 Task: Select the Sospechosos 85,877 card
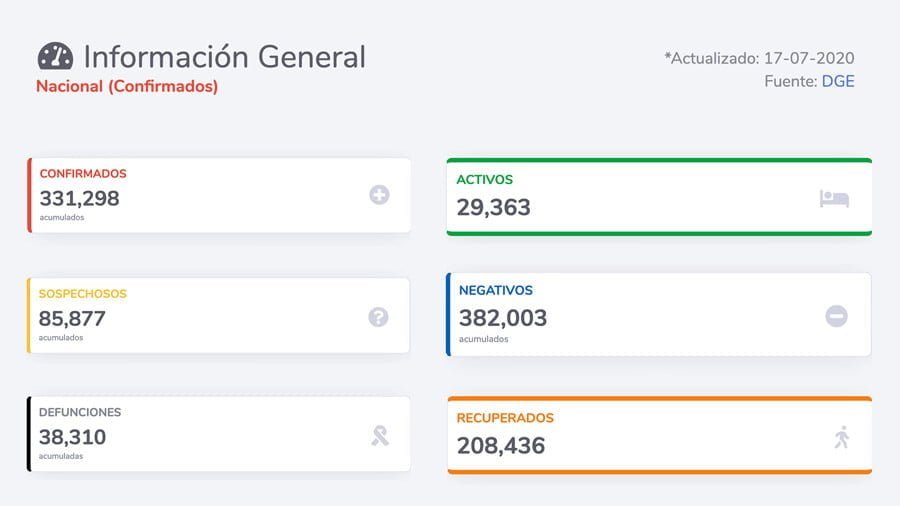pyautogui.click(x=220, y=316)
